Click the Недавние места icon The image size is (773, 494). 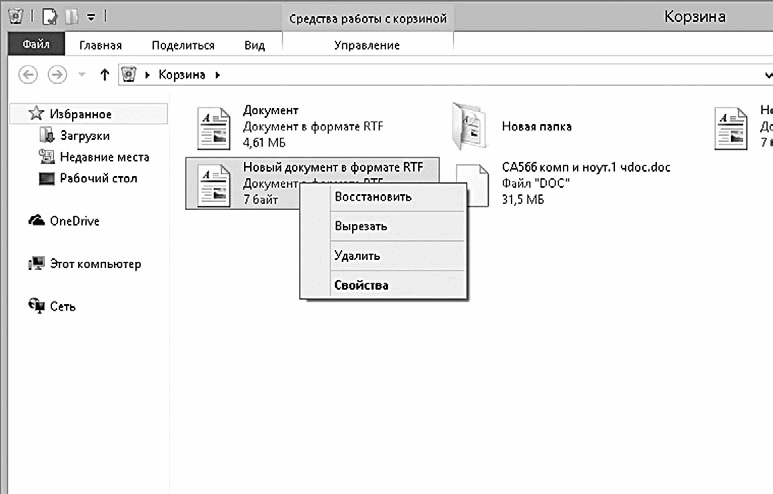pyautogui.click(x=46, y=157)
